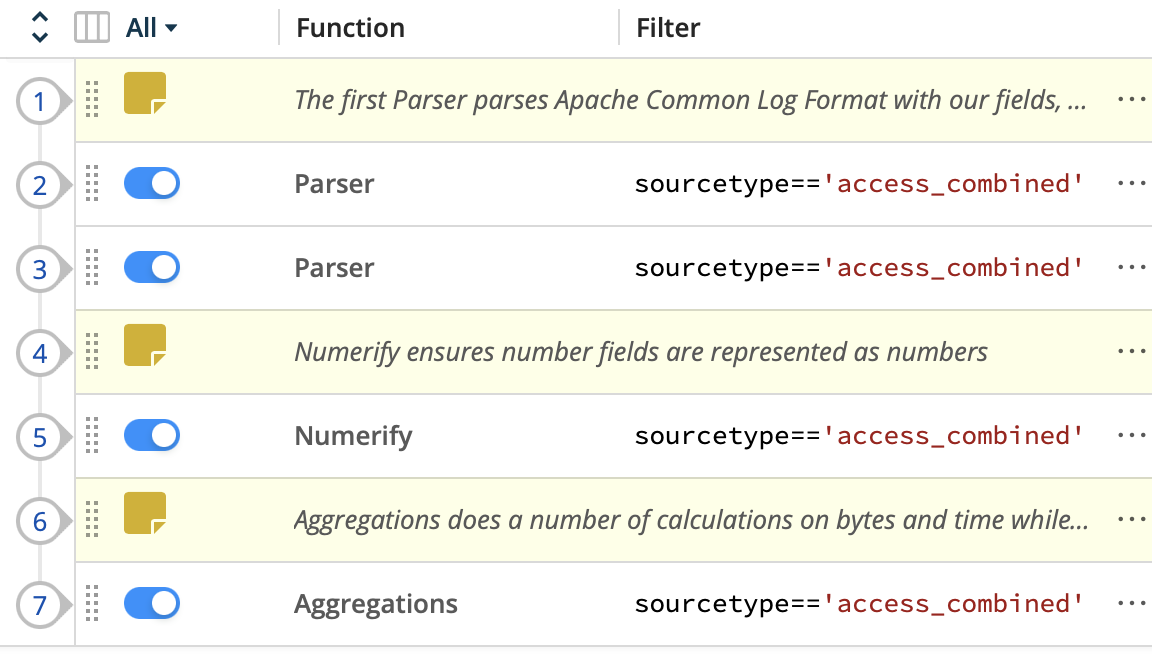The width and height of the screenshot is (1152, 657).
Task: Toggle off the second Parser in row 3
Action: tap(152, 268)
